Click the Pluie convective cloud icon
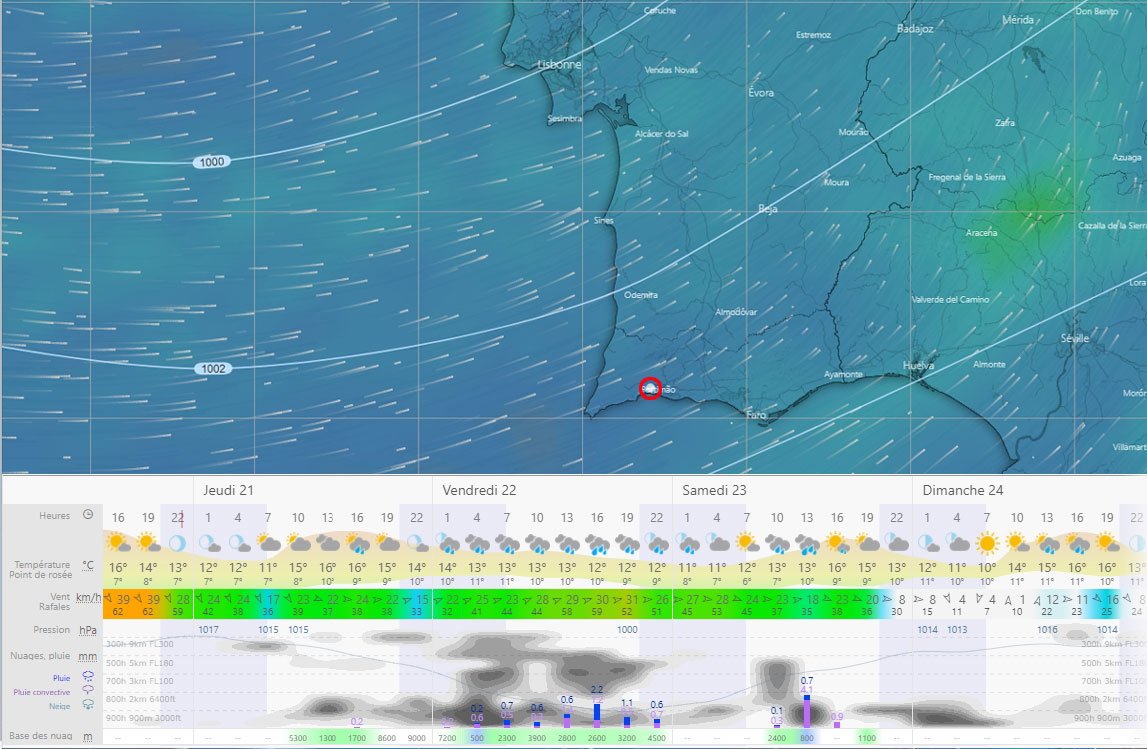Image resolution: width=1147 pixels, height=749 pixels. tap(88, 690)
